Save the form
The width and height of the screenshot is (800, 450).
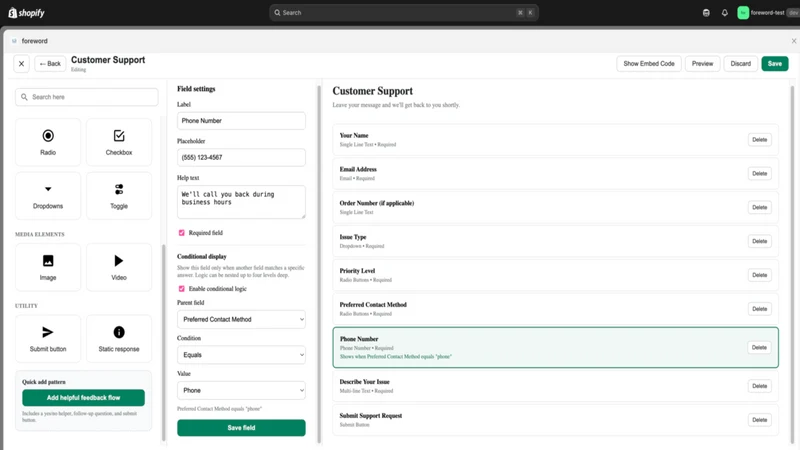pyautogui.click(x=774, y=64)
